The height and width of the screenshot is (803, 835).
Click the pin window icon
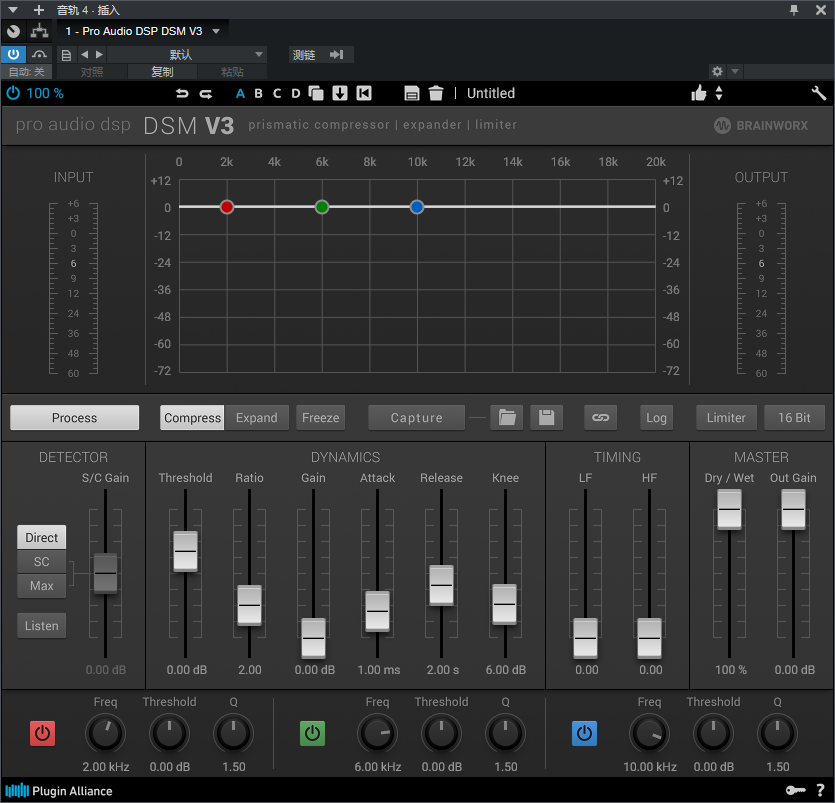pos(793,10)
